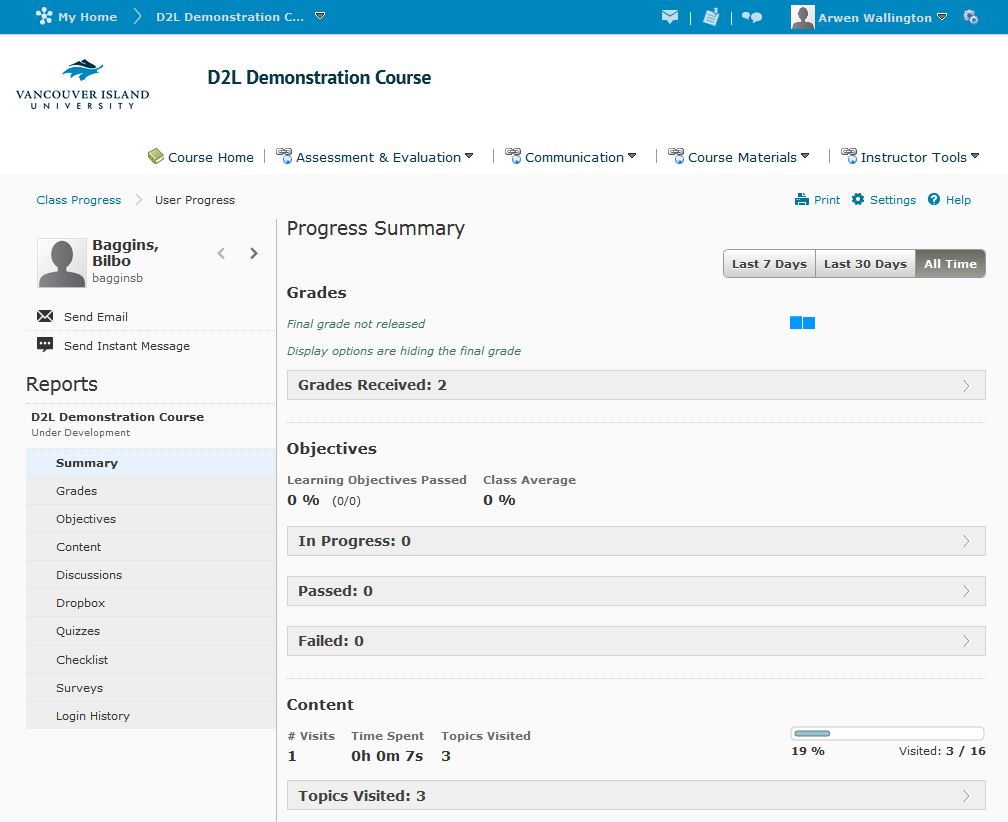This screenshot has width=1008, height=822.
Task: Click the Assessment & Evaluation link icon
Action: (284, 156)
